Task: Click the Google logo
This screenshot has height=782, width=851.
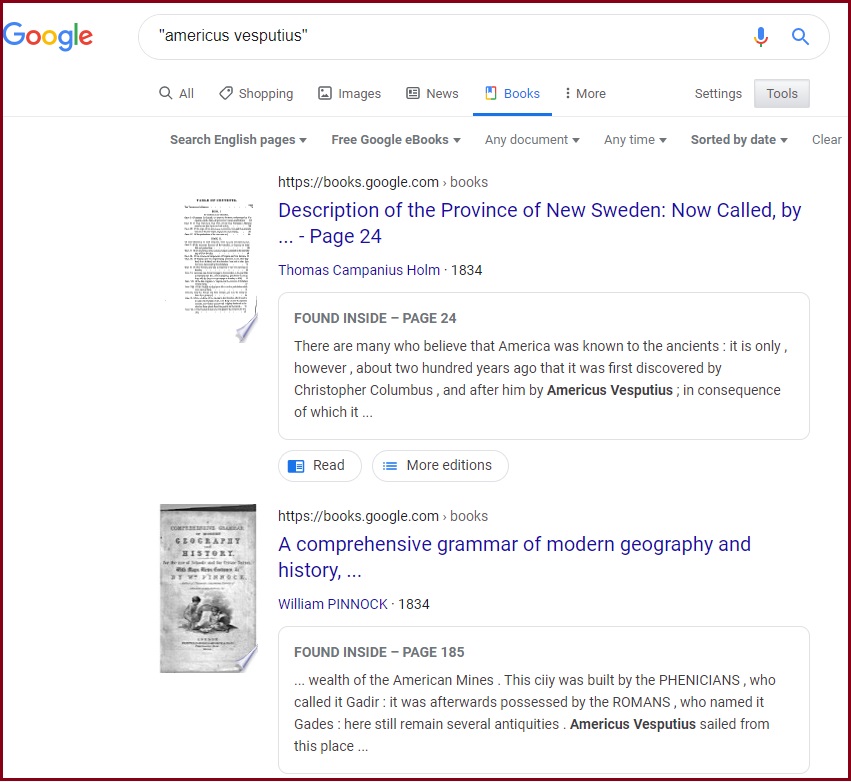Action: (x=48, y=36)
